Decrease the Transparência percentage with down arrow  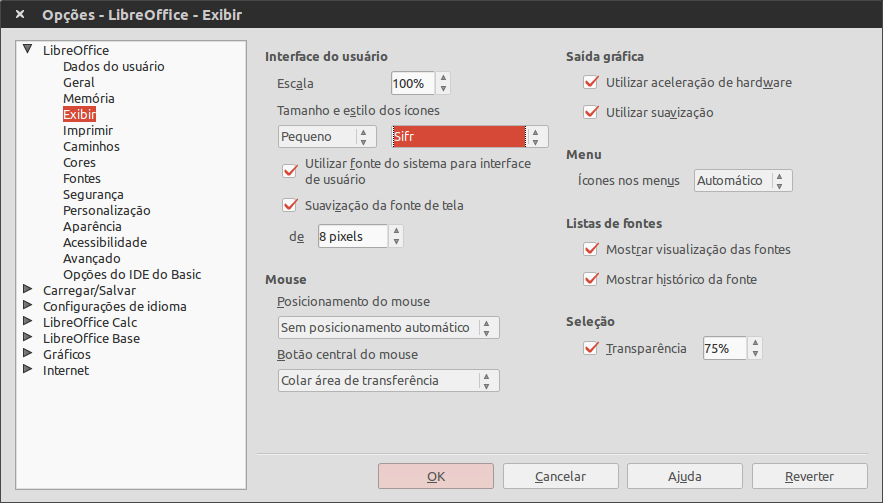(755, 354)
